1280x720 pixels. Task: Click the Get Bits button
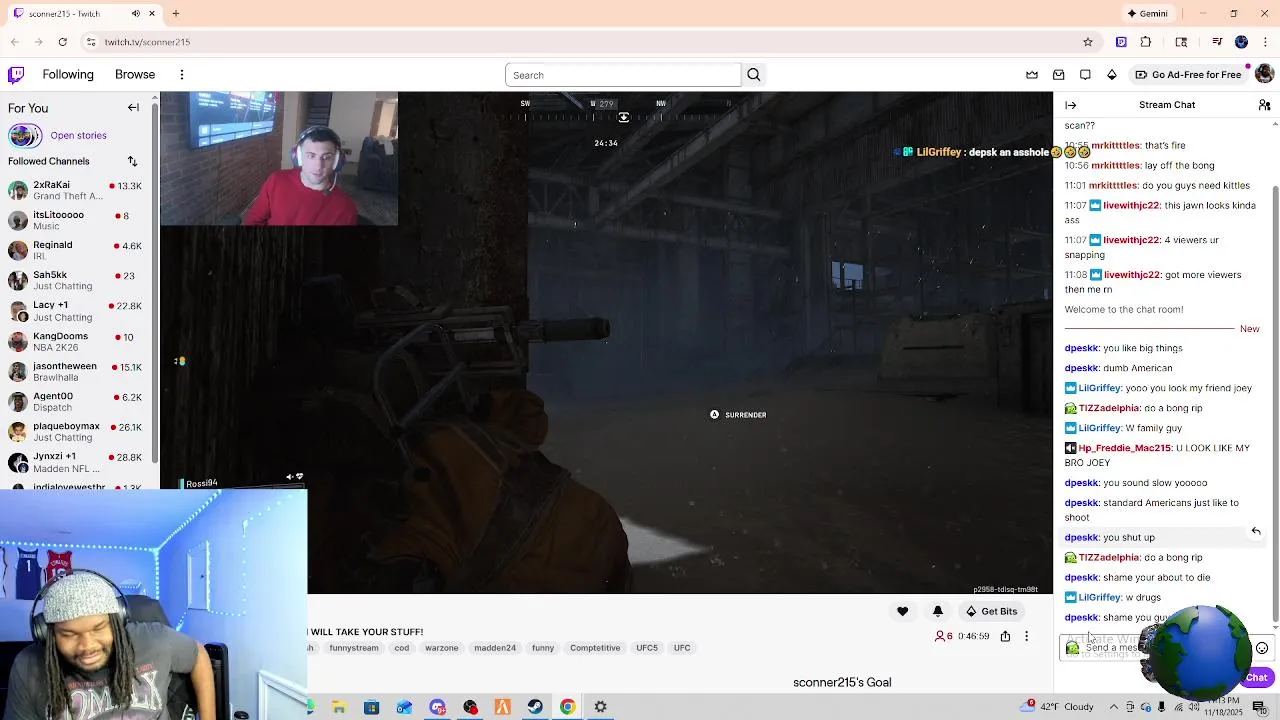click(991, 611)
